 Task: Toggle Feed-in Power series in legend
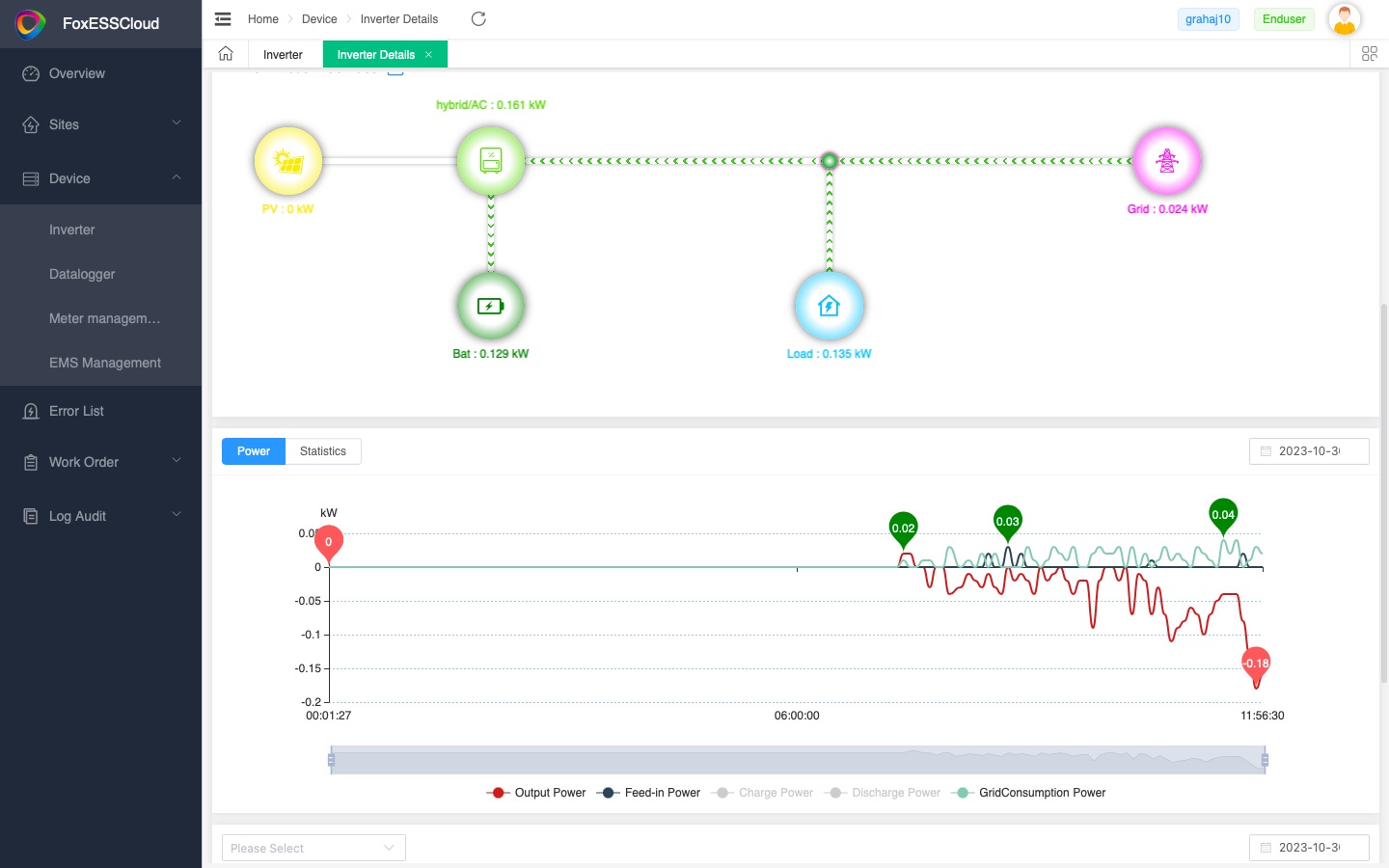pyautogui.click(x=649, y=793)
